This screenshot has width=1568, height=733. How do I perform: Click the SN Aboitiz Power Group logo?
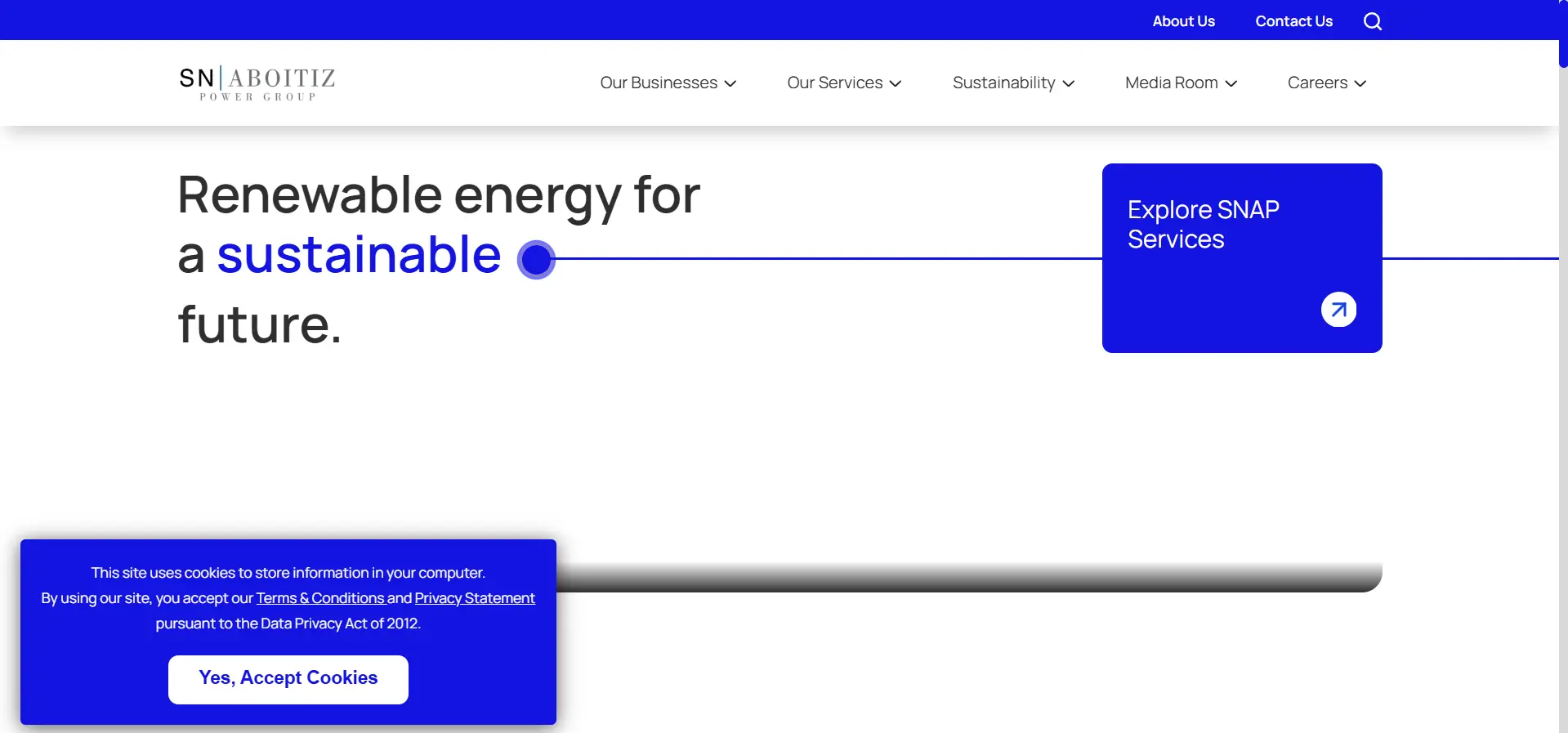(257, 83)
